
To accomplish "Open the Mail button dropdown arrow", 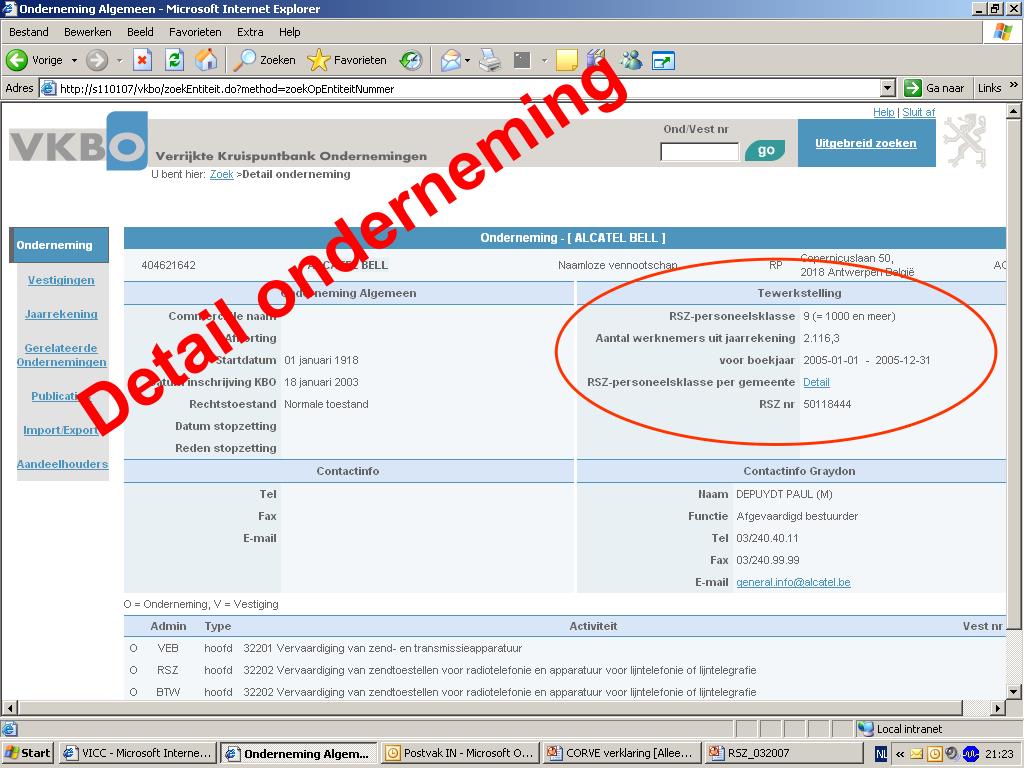I will [x=468, y=60].
